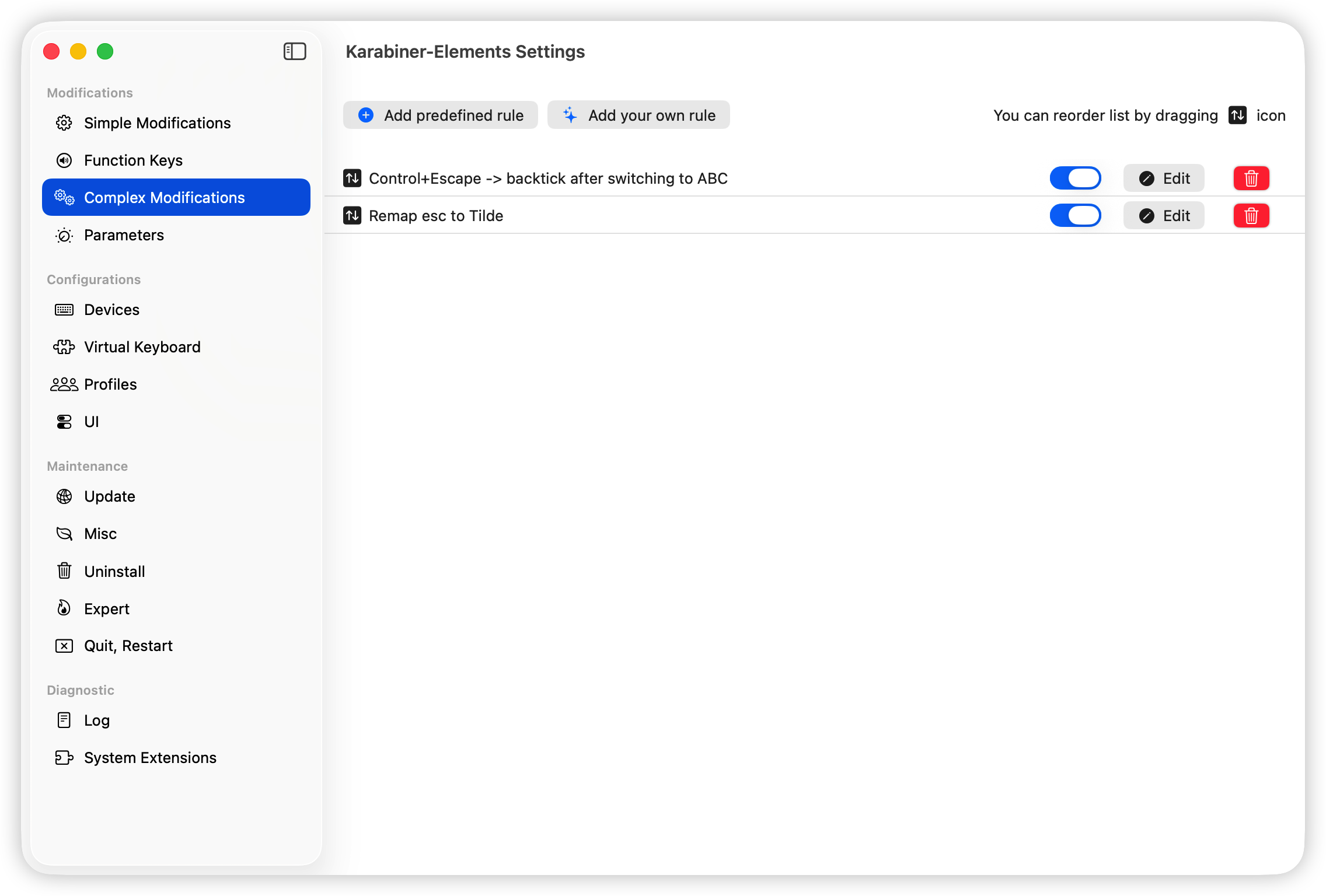Click the Virtual Keyboard puzzle icon
The width and height of the screenshot is (1326, 896).
[64, 347]
